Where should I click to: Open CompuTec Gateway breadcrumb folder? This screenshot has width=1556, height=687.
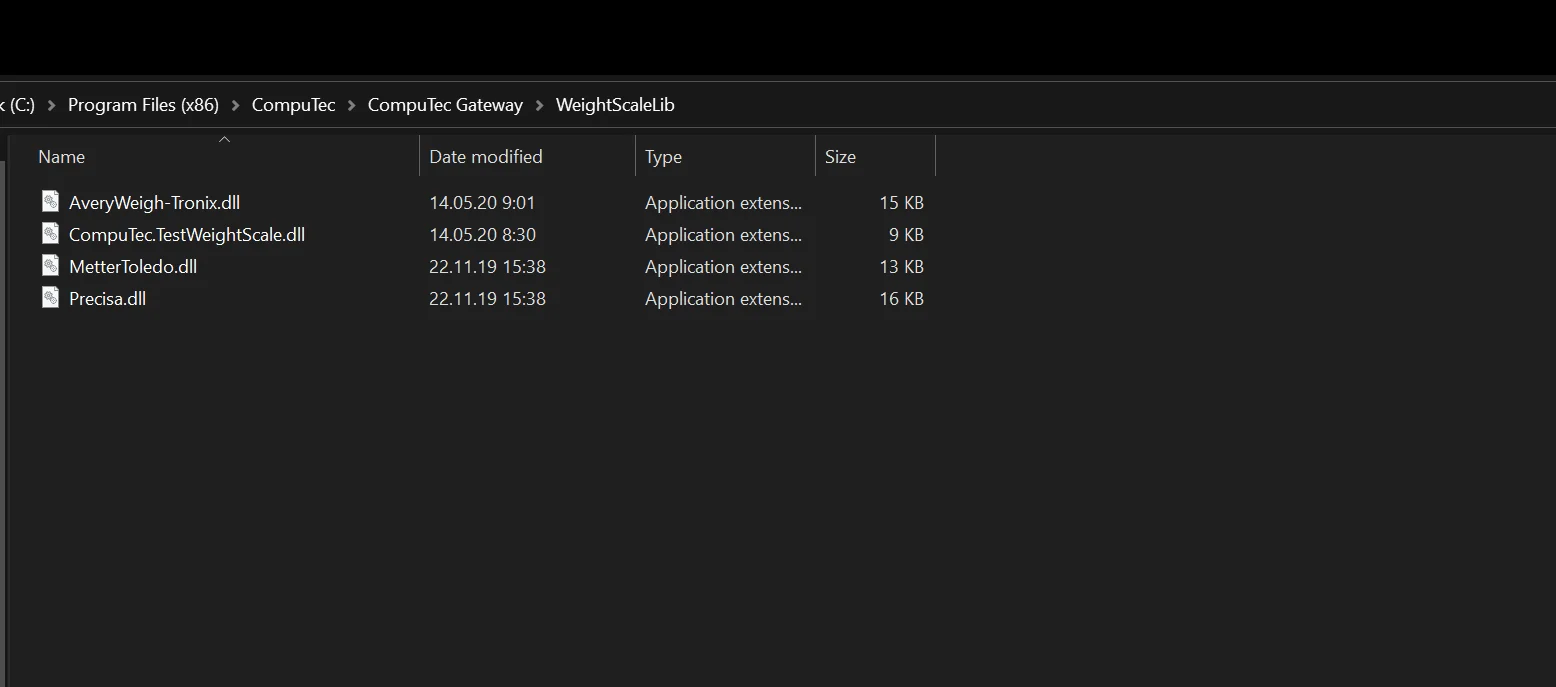coord(445,105)
